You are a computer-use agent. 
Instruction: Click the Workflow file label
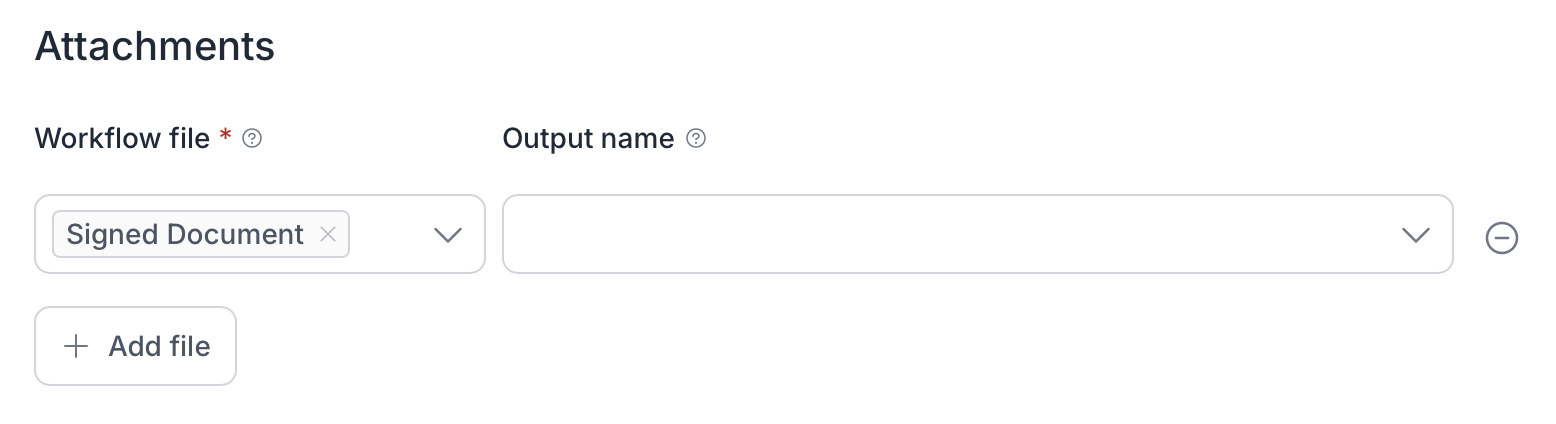[122, 138]
